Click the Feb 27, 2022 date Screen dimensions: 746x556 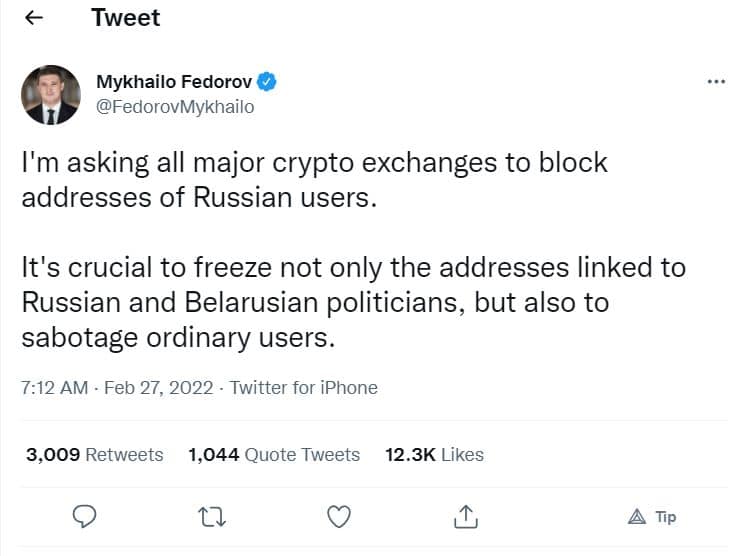[160, 388]
